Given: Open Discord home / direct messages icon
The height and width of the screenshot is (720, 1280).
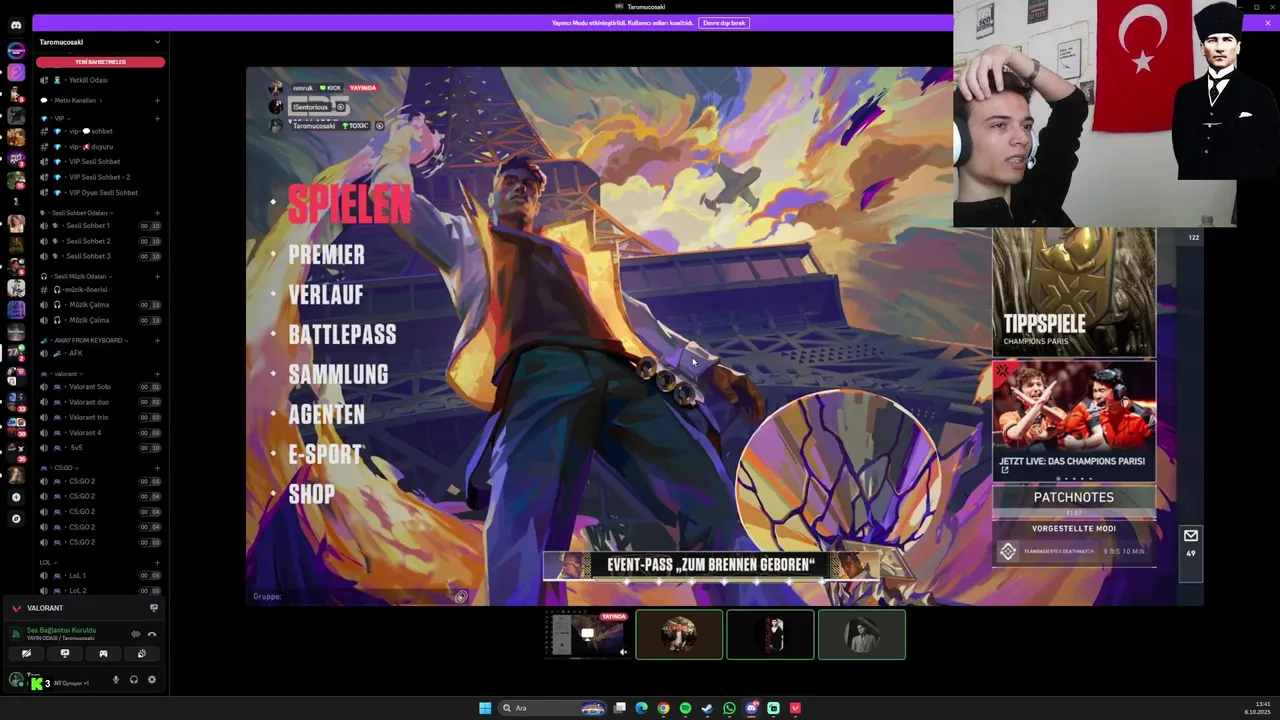Looking at the screenshot, I should 16,24.
